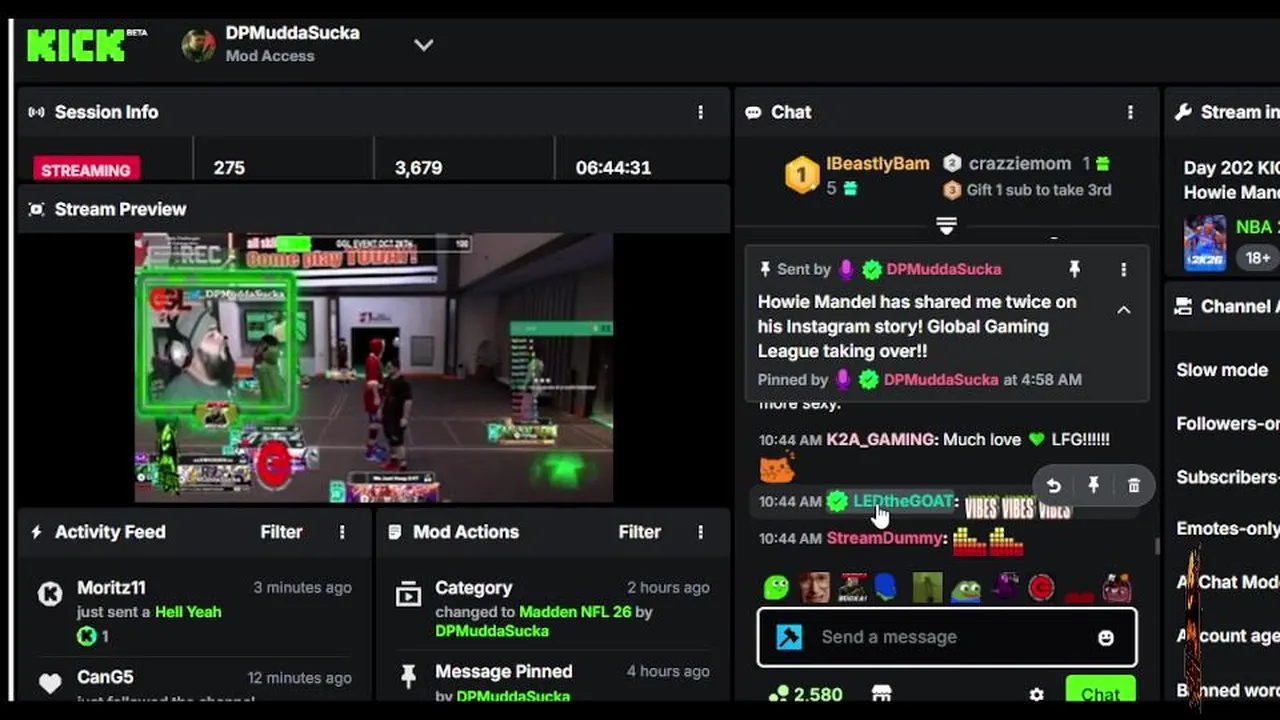Click K2A_GAMING username in chat
Viewport: 1280px width, 720px height.
[x=881, y=439]
